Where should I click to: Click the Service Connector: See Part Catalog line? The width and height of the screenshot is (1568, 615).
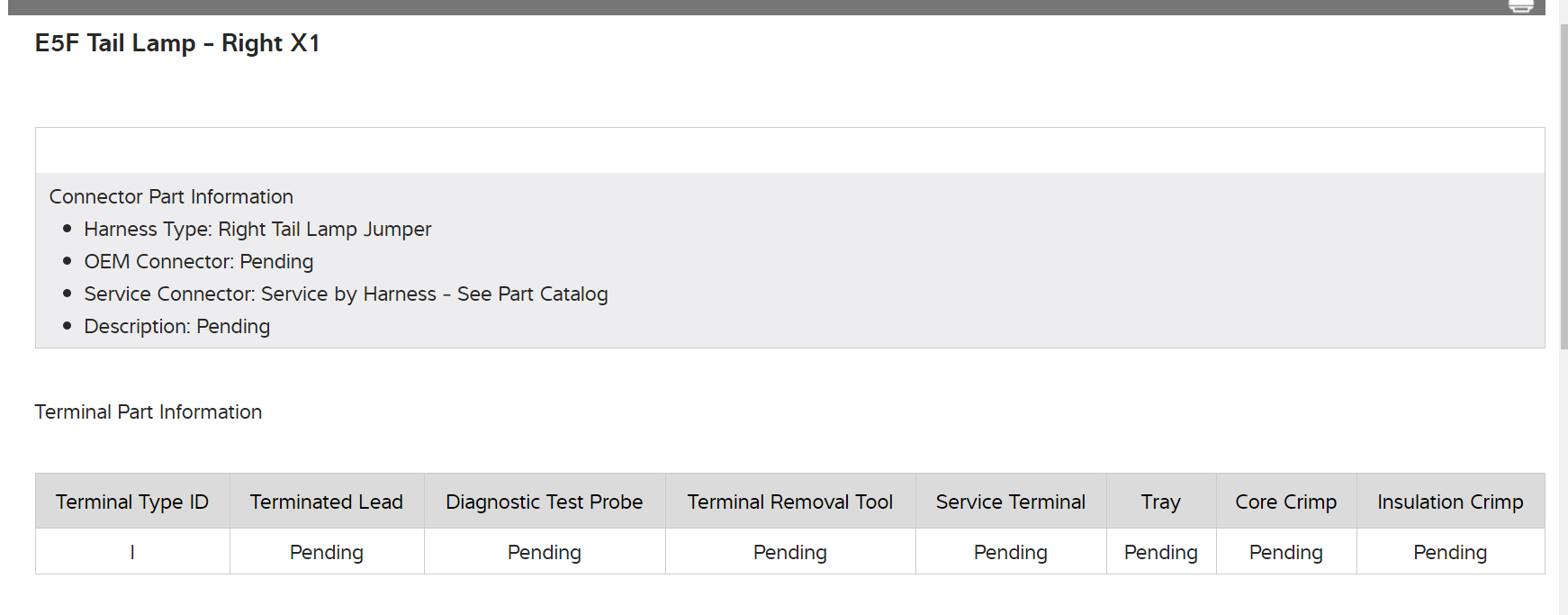[x=346, y=294]
